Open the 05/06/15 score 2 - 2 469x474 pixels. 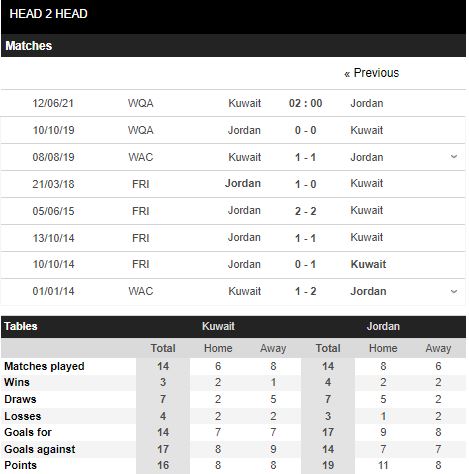coord(305,211)
